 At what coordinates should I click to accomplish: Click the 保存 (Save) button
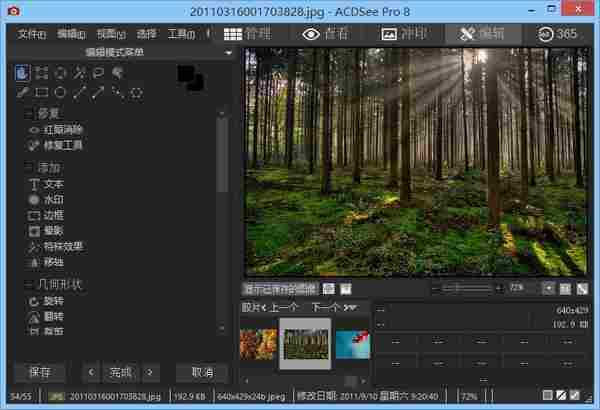(x=40, y=372)
